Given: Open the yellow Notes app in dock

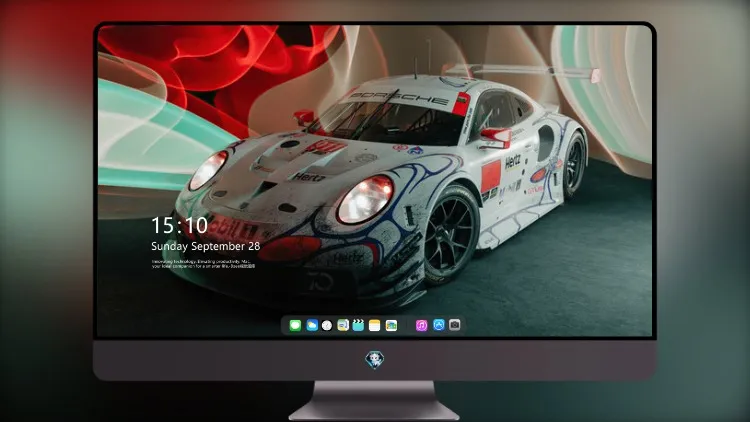Looking at the screenshot, I should pyautogui.click(x=375, y=325).
